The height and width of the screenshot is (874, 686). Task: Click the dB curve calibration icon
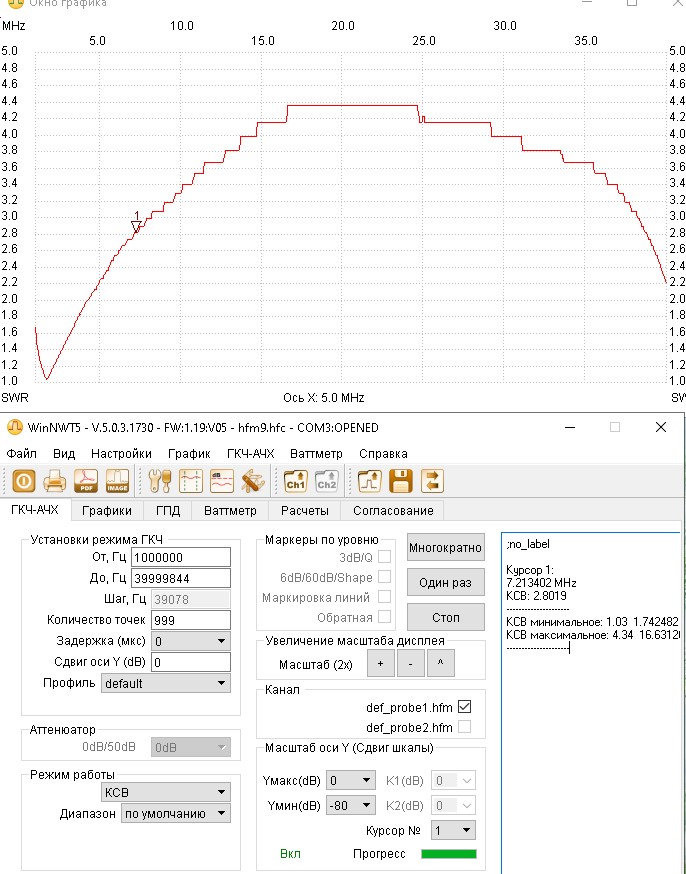[222, 480]
